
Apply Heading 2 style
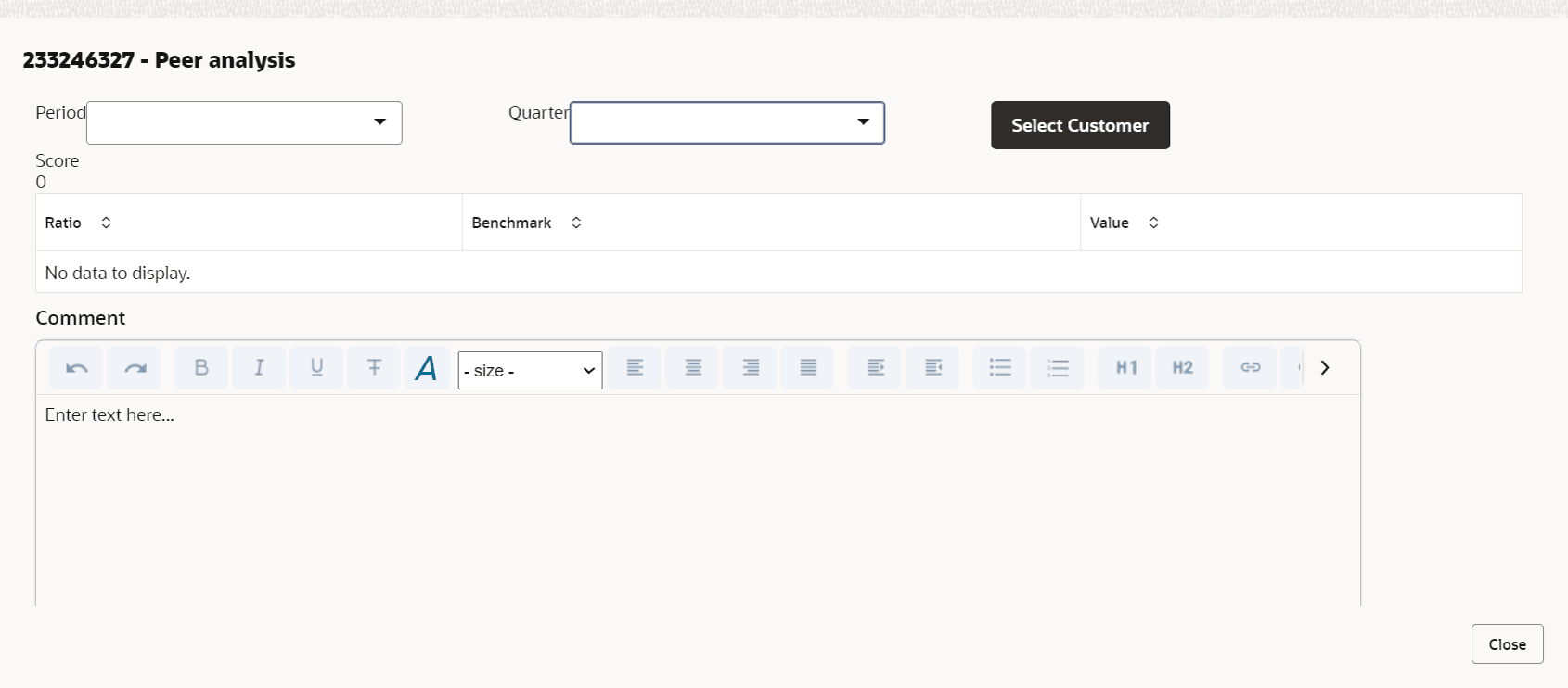tap(1182, 368)
